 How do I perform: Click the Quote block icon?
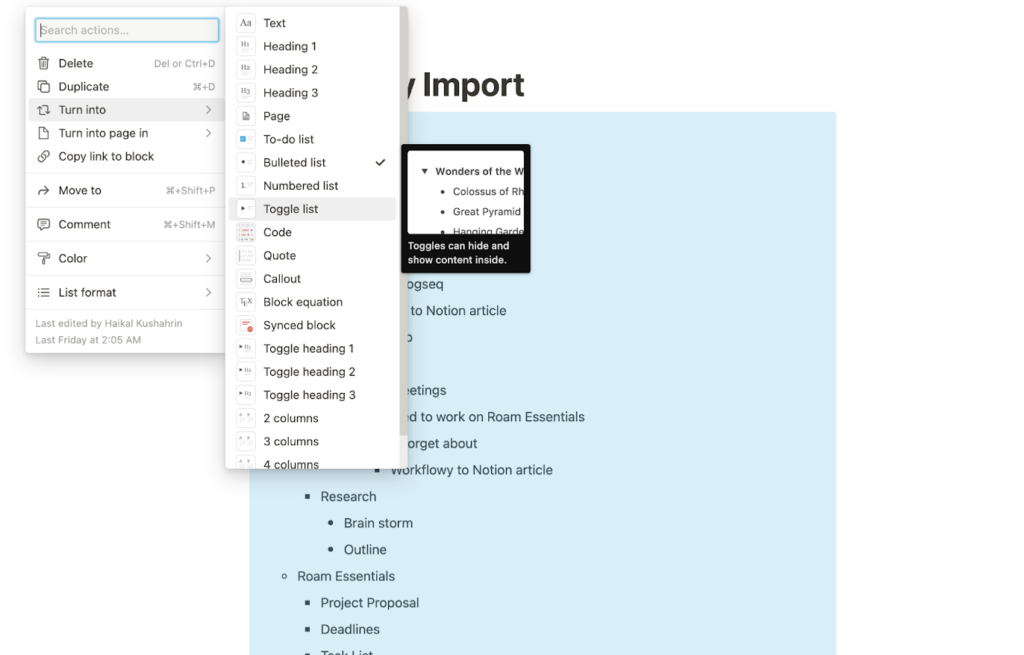pyautogui.click(x=246, y=255)
